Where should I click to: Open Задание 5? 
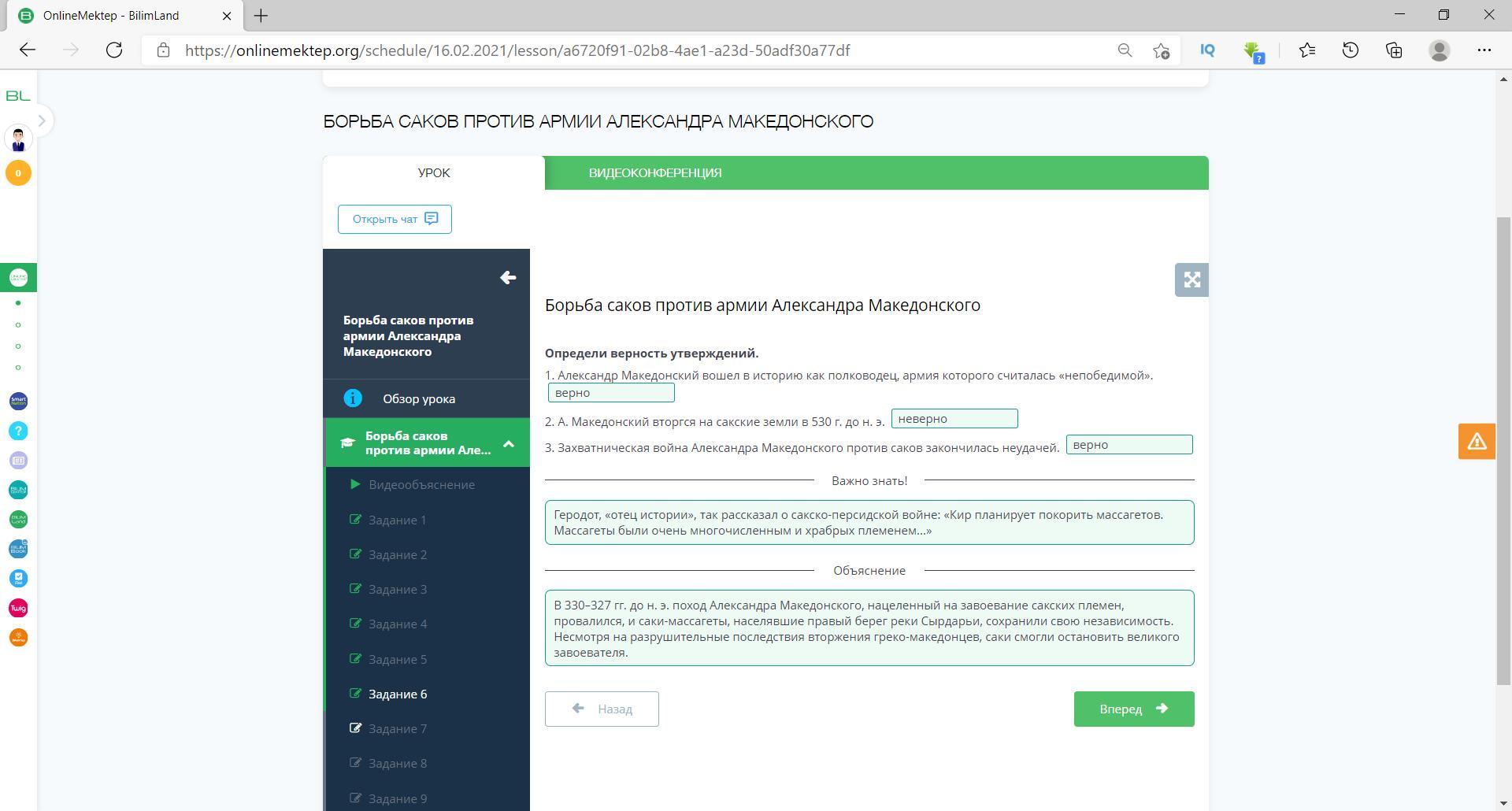pos(398,659)
